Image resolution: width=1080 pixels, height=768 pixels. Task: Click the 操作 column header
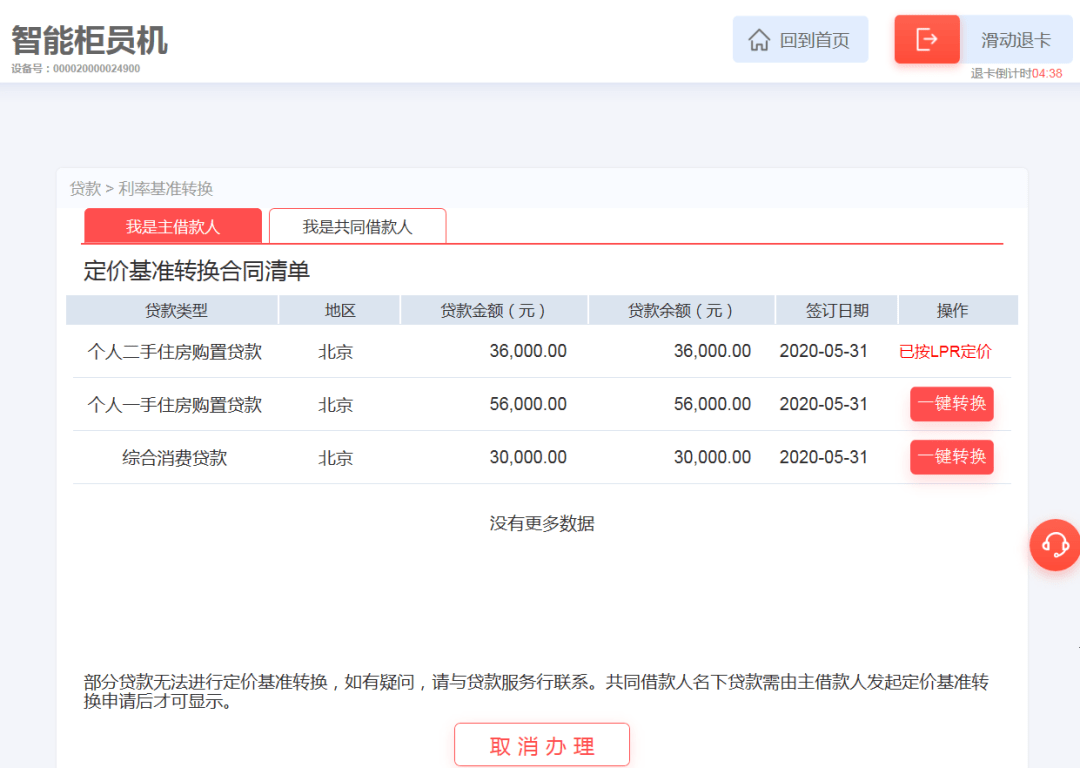[953, 310]
